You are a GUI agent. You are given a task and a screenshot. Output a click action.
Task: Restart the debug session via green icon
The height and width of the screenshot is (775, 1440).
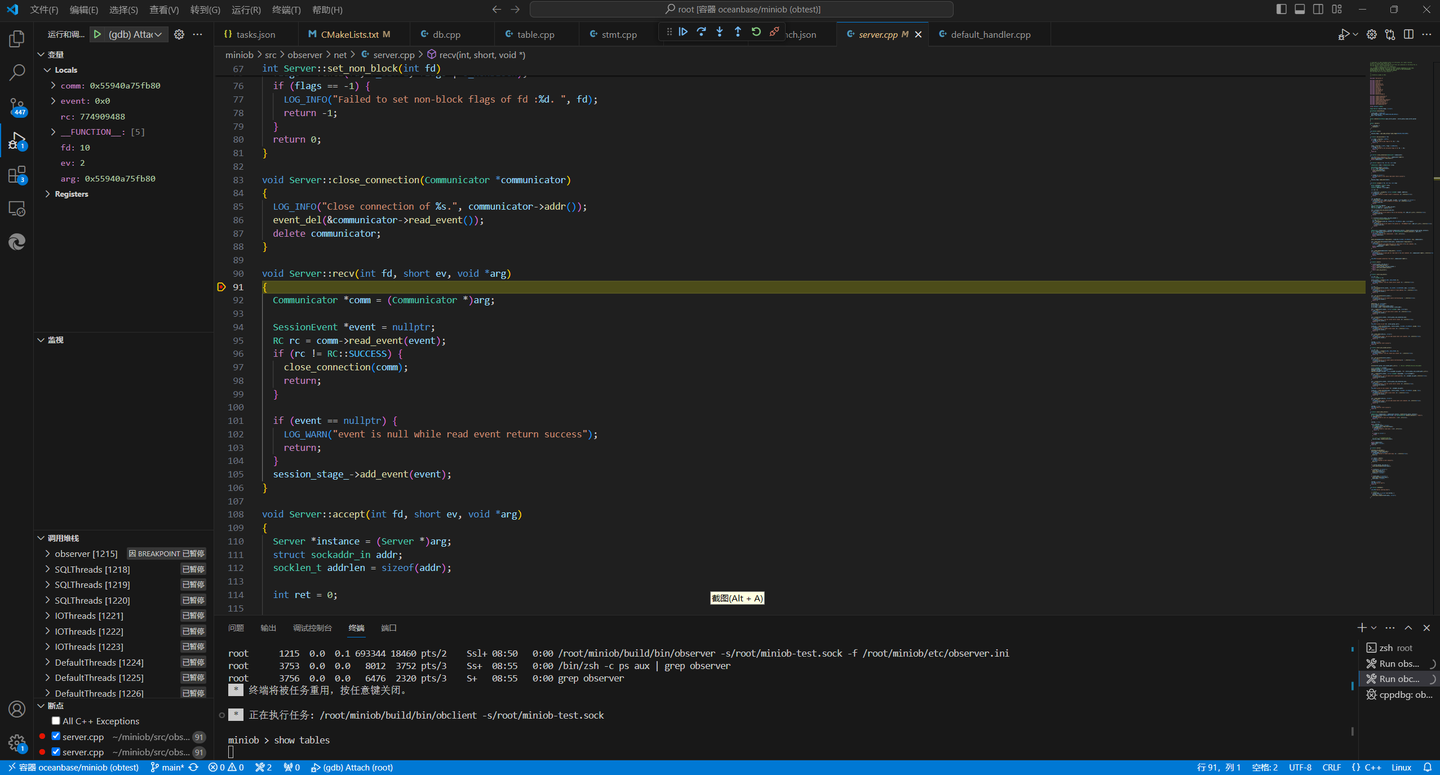click(756, 32)
